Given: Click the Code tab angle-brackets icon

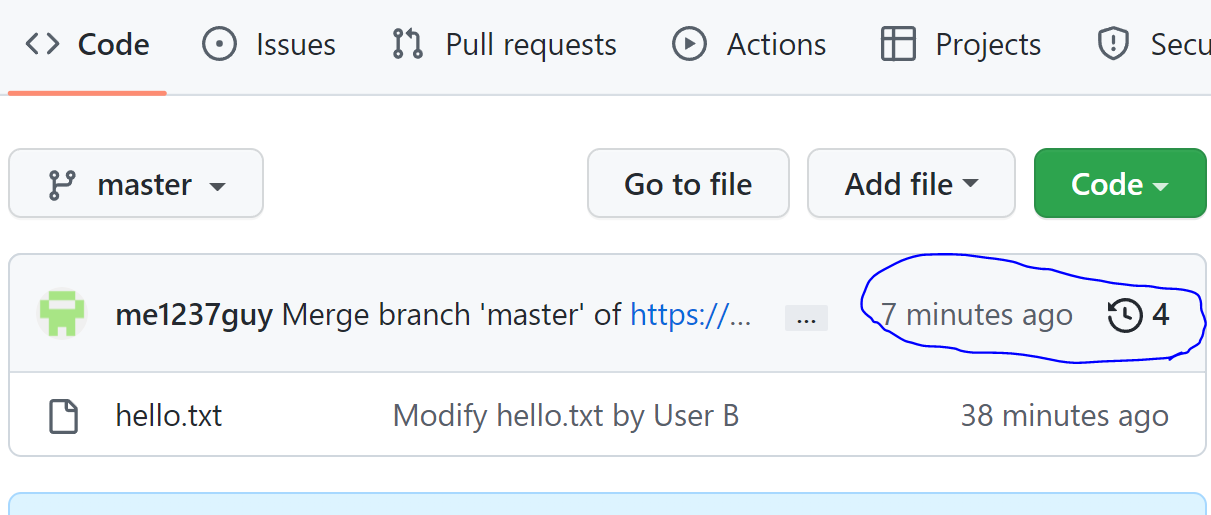Looking at the screenshot, I should tap(43, 44).
